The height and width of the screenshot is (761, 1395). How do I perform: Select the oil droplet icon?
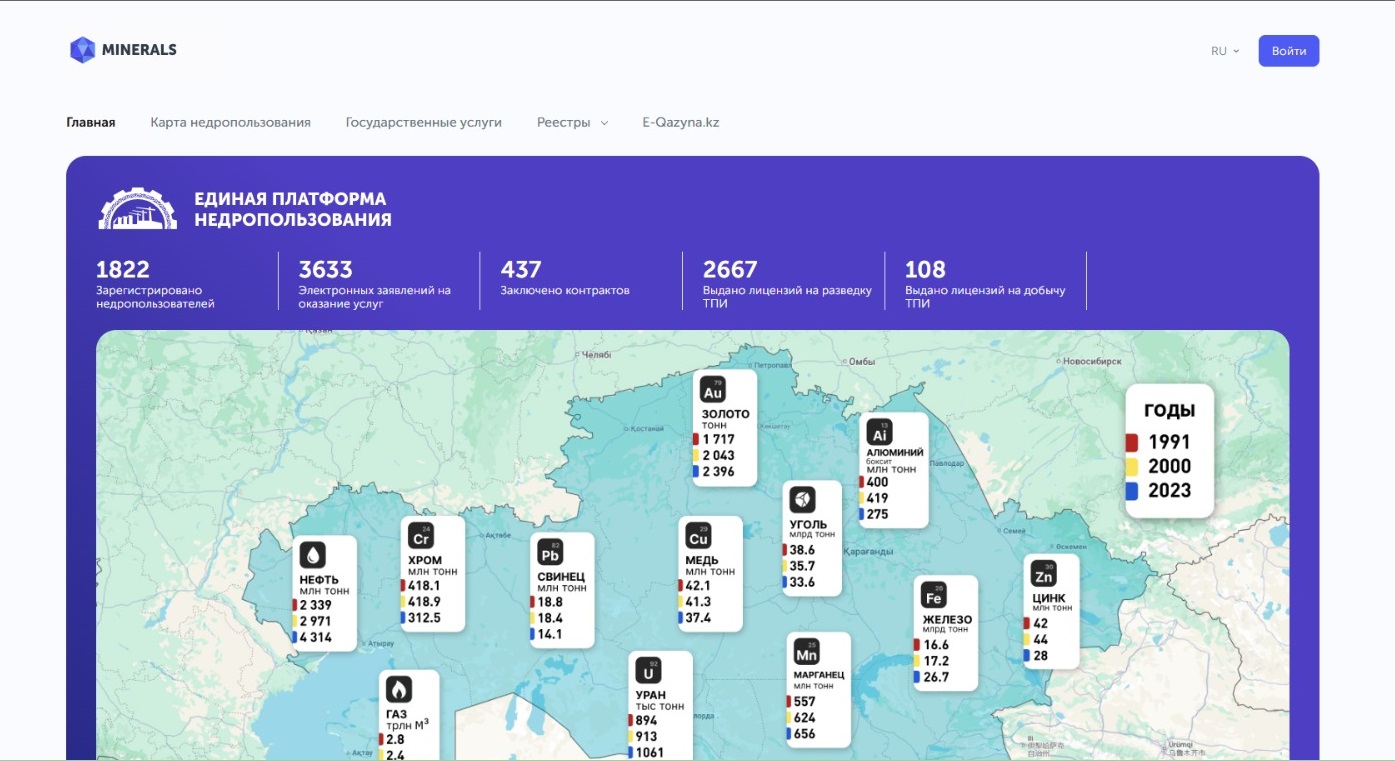[313, 556]
